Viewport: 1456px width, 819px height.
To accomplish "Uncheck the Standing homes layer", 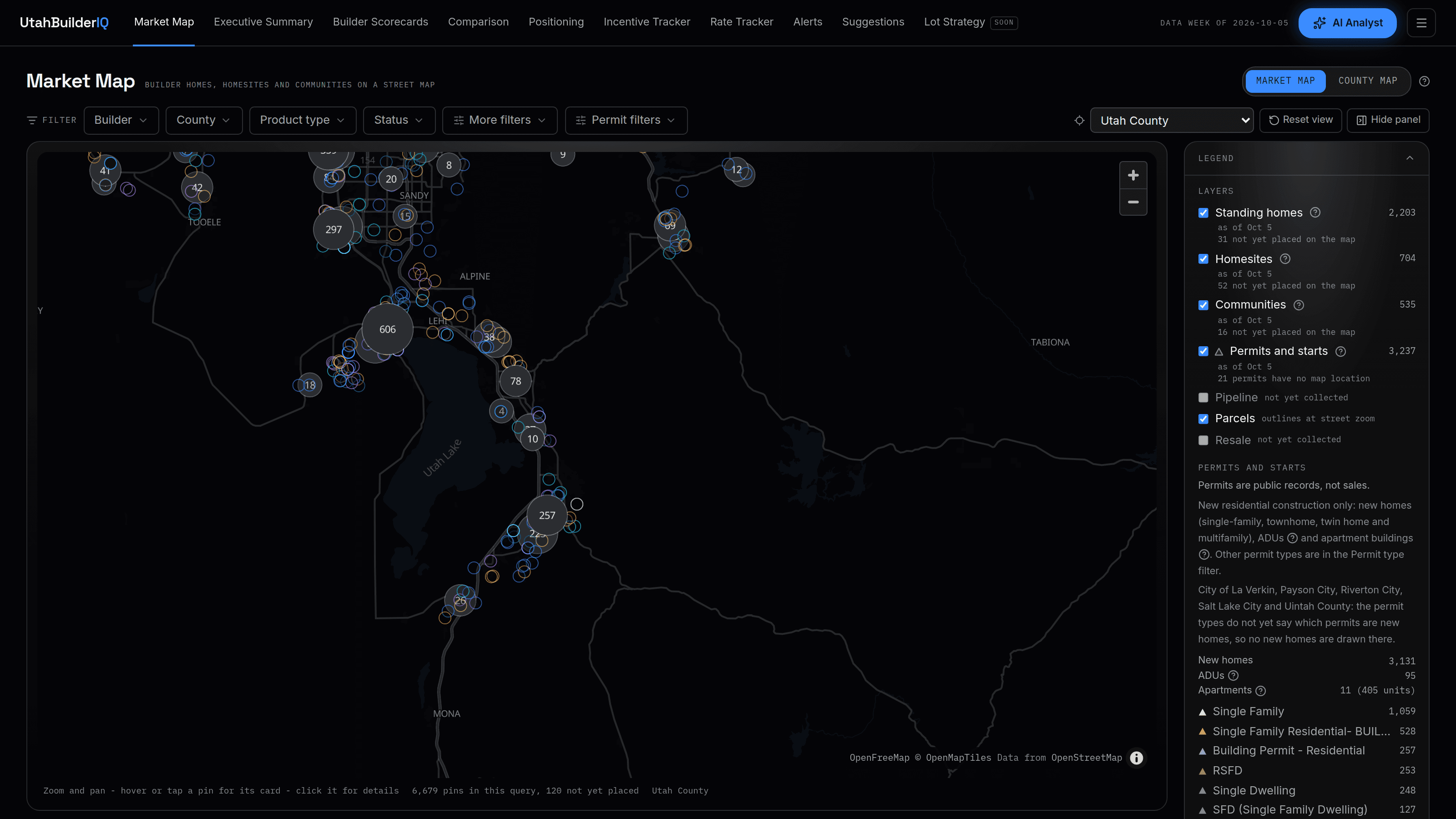I will [x=1203, y=213].
